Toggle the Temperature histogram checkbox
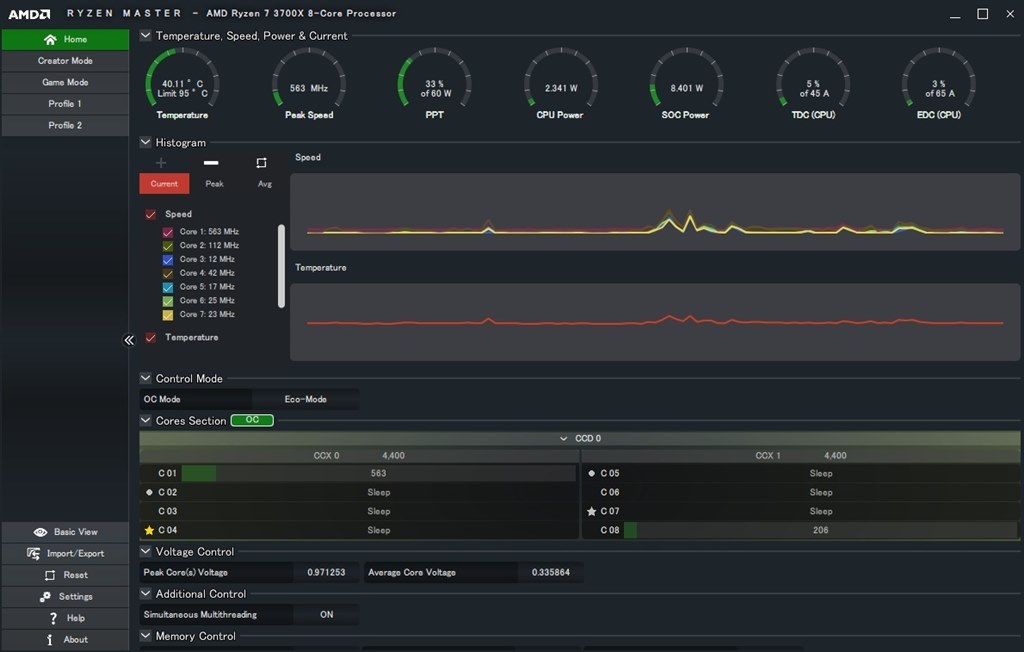This screenshot has width=1024, height=652. (x=151, y=338)
